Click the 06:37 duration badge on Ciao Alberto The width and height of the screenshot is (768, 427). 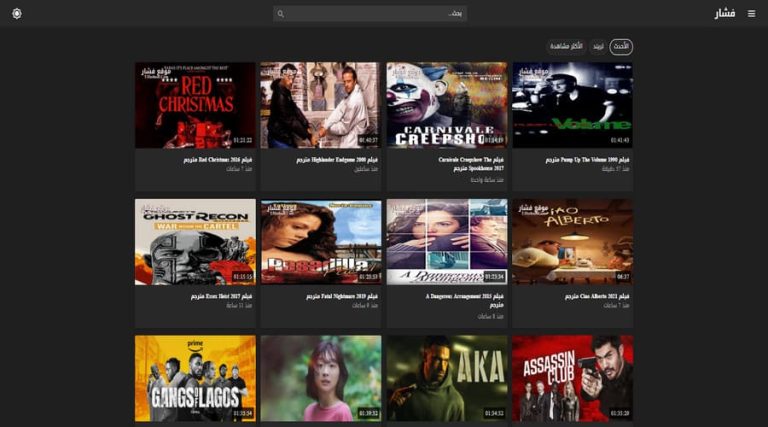(623, 277)
